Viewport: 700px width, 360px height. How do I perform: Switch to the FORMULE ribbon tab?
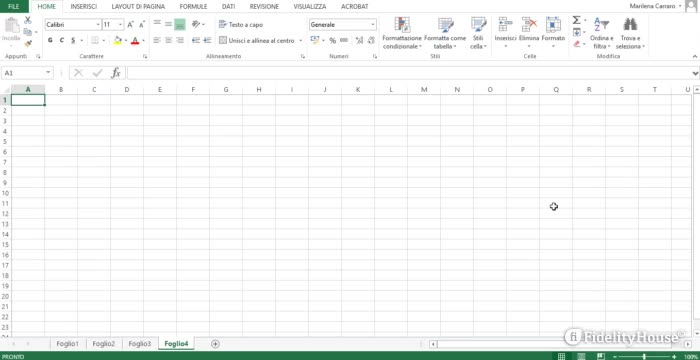(193, 7)
